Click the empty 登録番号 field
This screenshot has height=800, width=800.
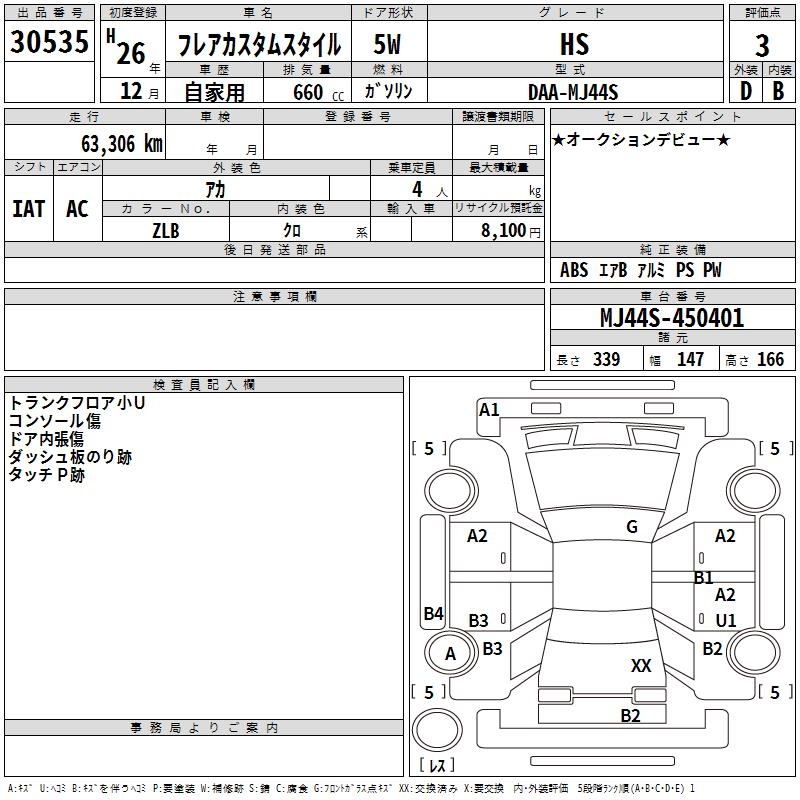[x=358, y=141]
